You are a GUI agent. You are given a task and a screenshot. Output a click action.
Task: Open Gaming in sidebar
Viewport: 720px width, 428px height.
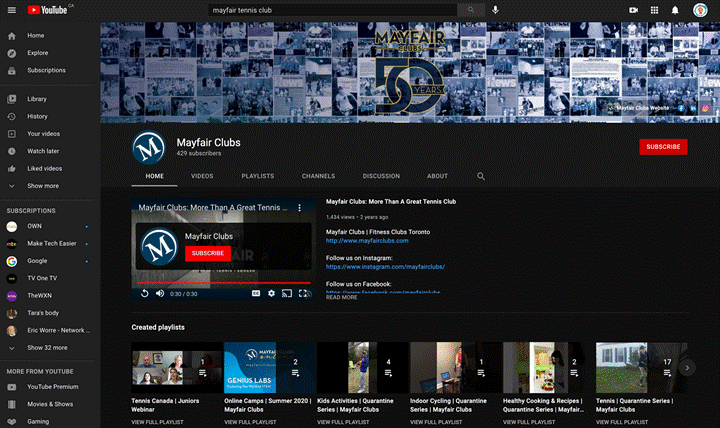pyautogui.click(x=48, y=422)
